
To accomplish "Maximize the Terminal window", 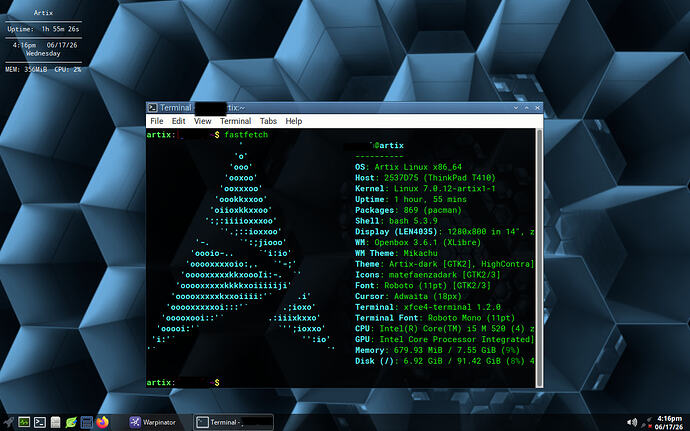I will click(526, 107).
